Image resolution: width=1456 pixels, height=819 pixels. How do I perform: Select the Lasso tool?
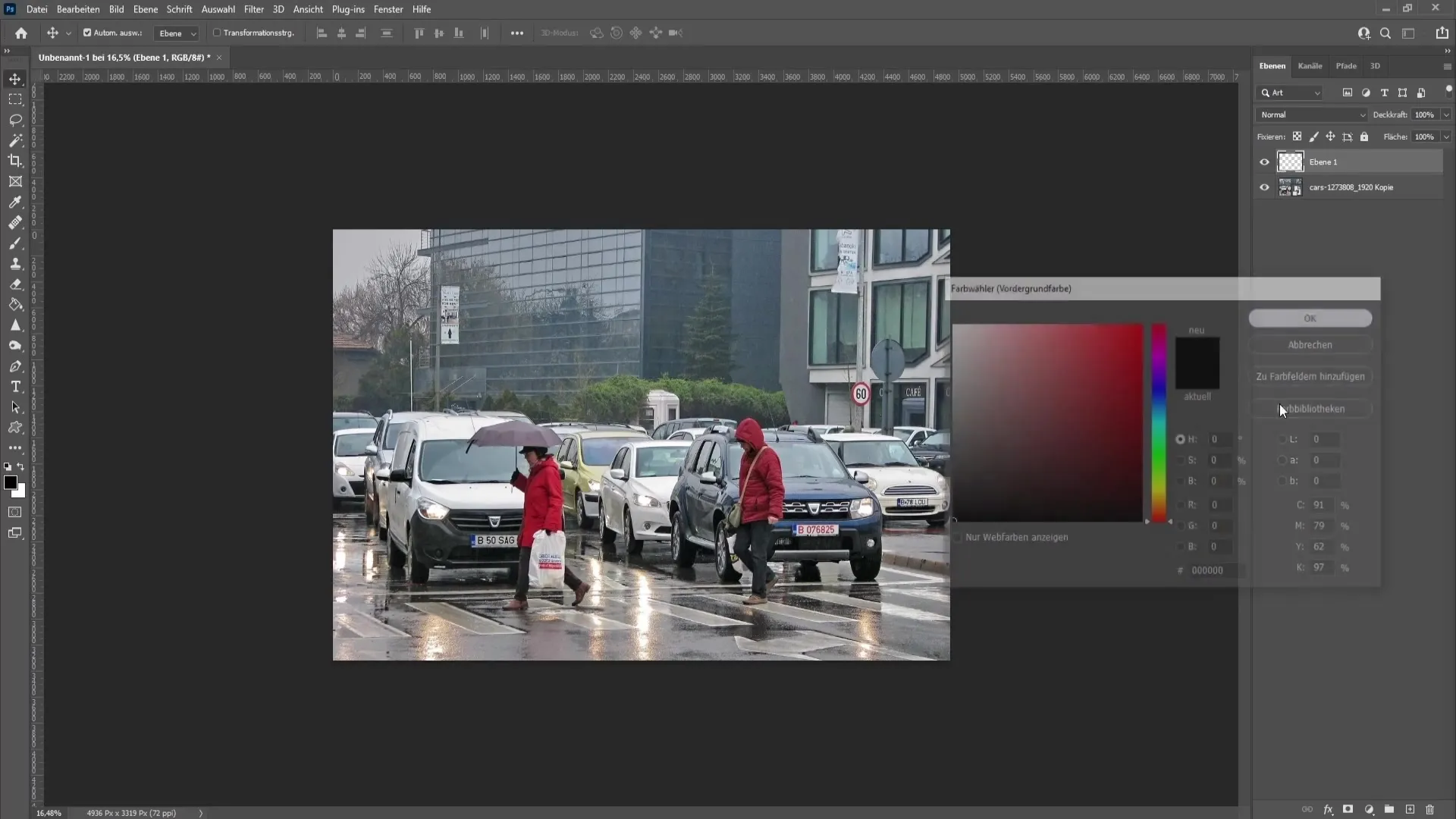(x=15, y=119)
